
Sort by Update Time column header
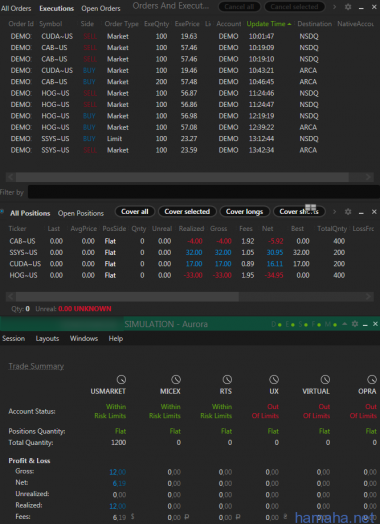pyautogui.click(x=269, y=24)
